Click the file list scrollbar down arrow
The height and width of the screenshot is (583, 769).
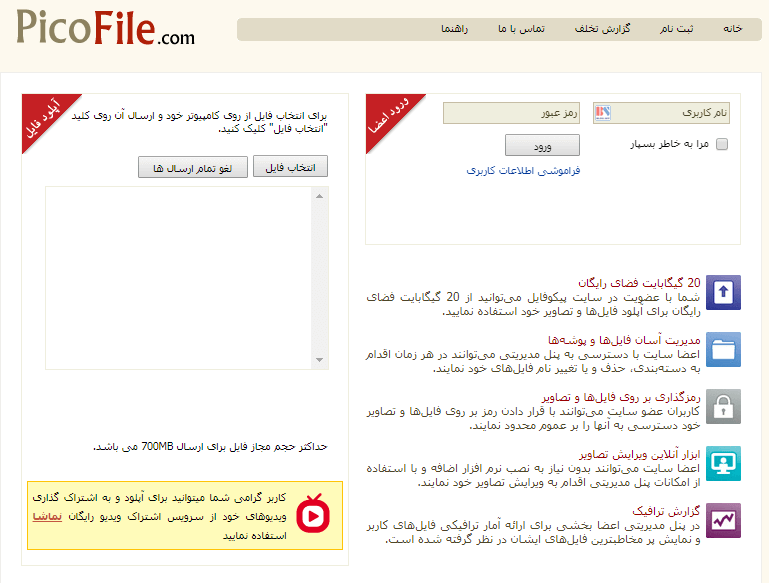point(320,360)
